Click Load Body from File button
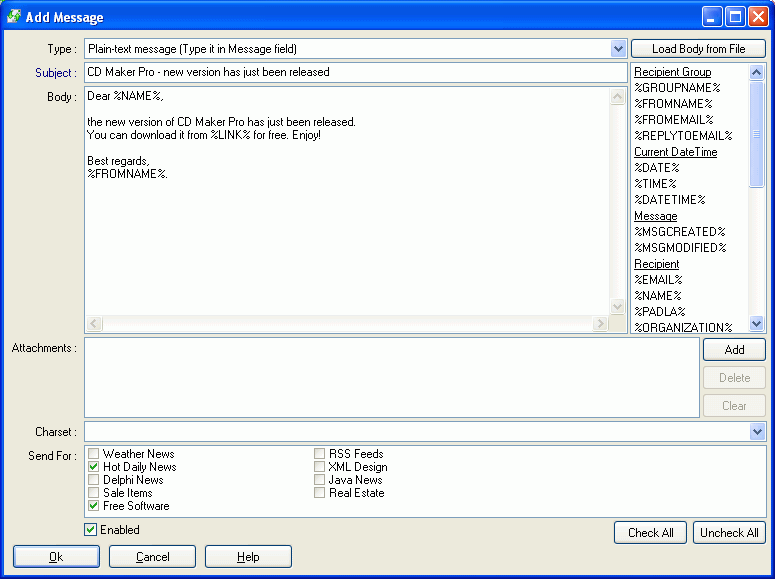The image size is (775, 579). [698, 48]
